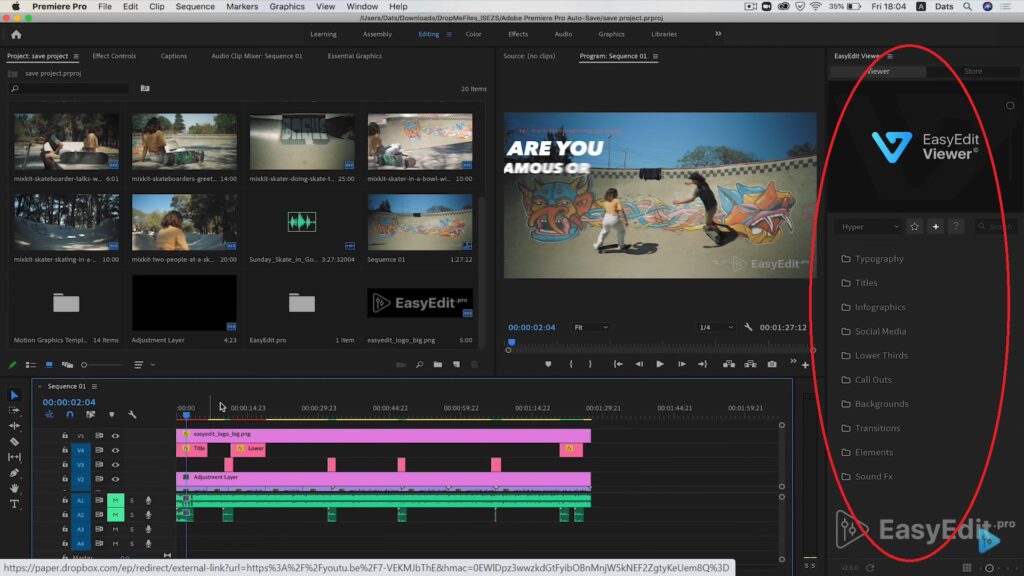
Task: Toggle V4 track output eye
Action: click(x=116, y=450)
